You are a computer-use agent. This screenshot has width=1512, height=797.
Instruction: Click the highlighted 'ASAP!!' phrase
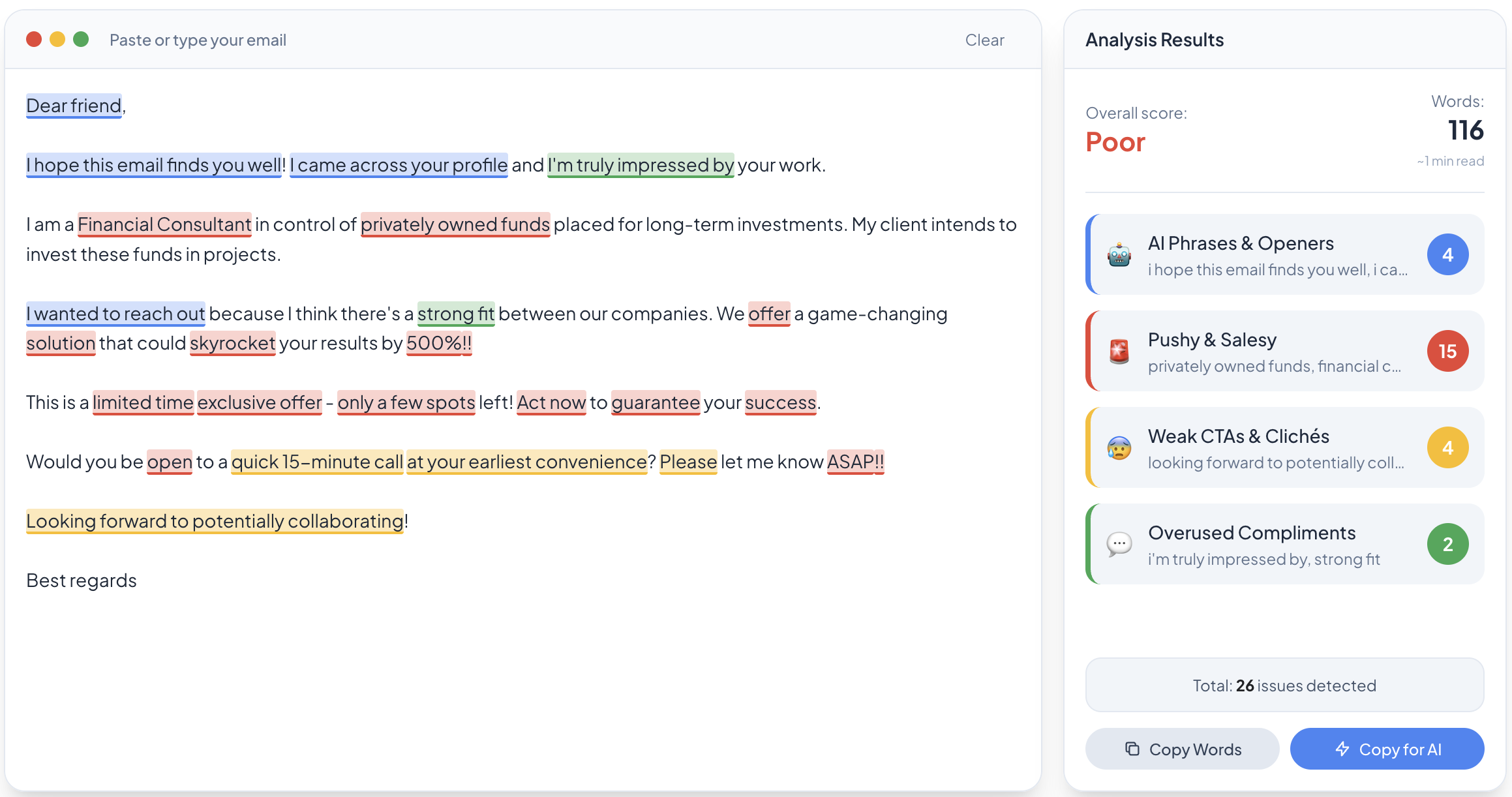coord(854,462)
